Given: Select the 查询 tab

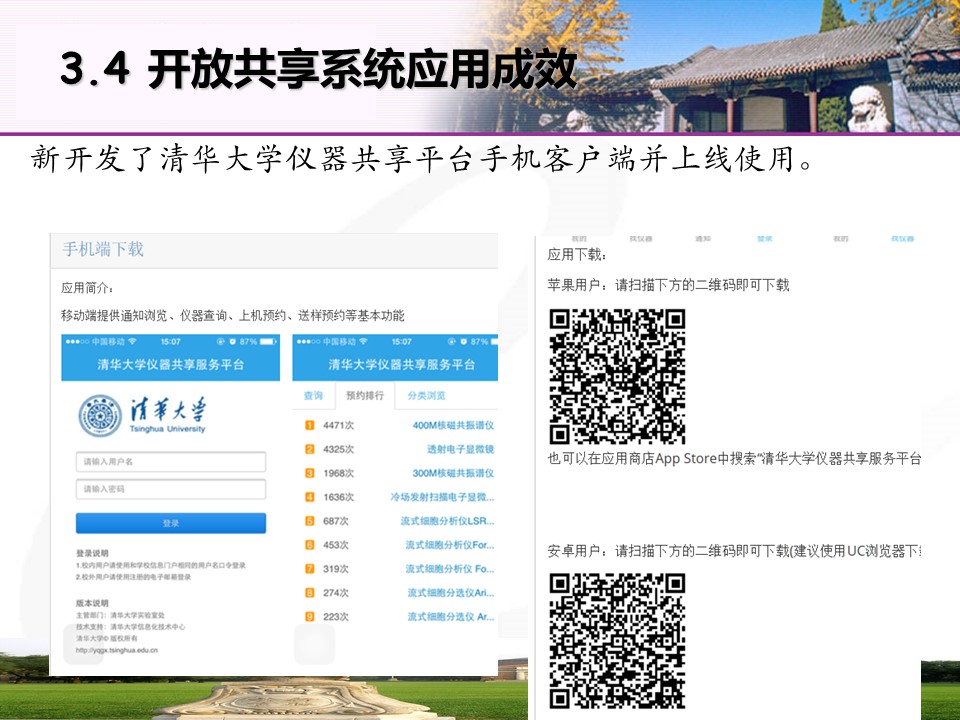Looking at the screenshot, I should tap(313, 396).
